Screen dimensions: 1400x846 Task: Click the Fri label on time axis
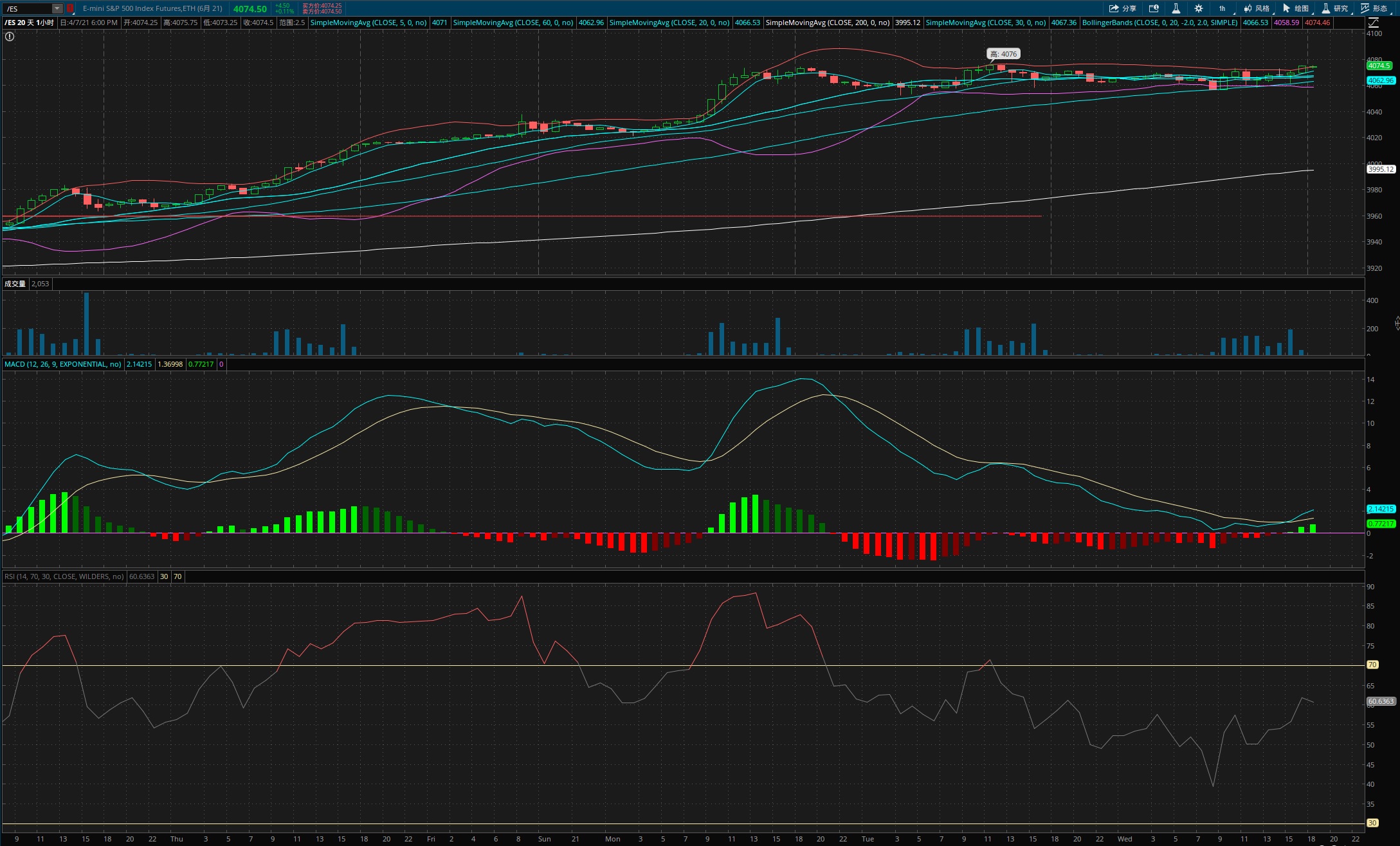431,839
